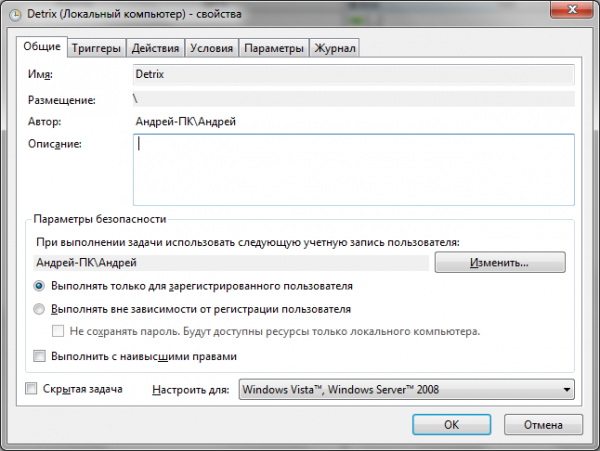
Task: Click the user account field Андрей-ПК\Андрей
Action: pos(231,263)
